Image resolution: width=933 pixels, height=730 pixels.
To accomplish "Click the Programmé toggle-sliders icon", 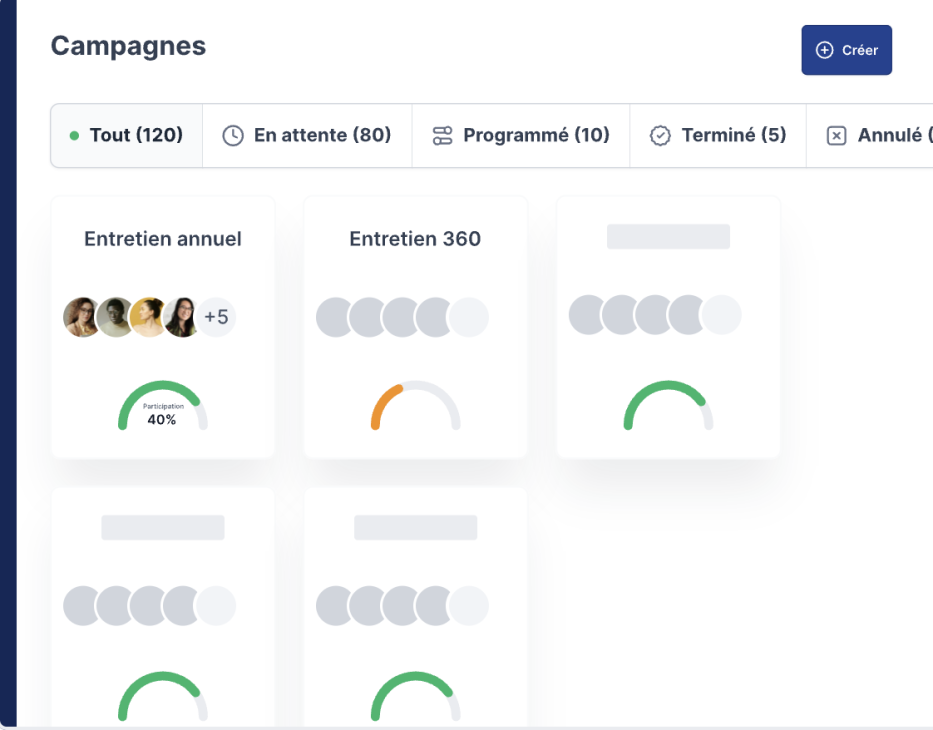I will pos(442,136).
